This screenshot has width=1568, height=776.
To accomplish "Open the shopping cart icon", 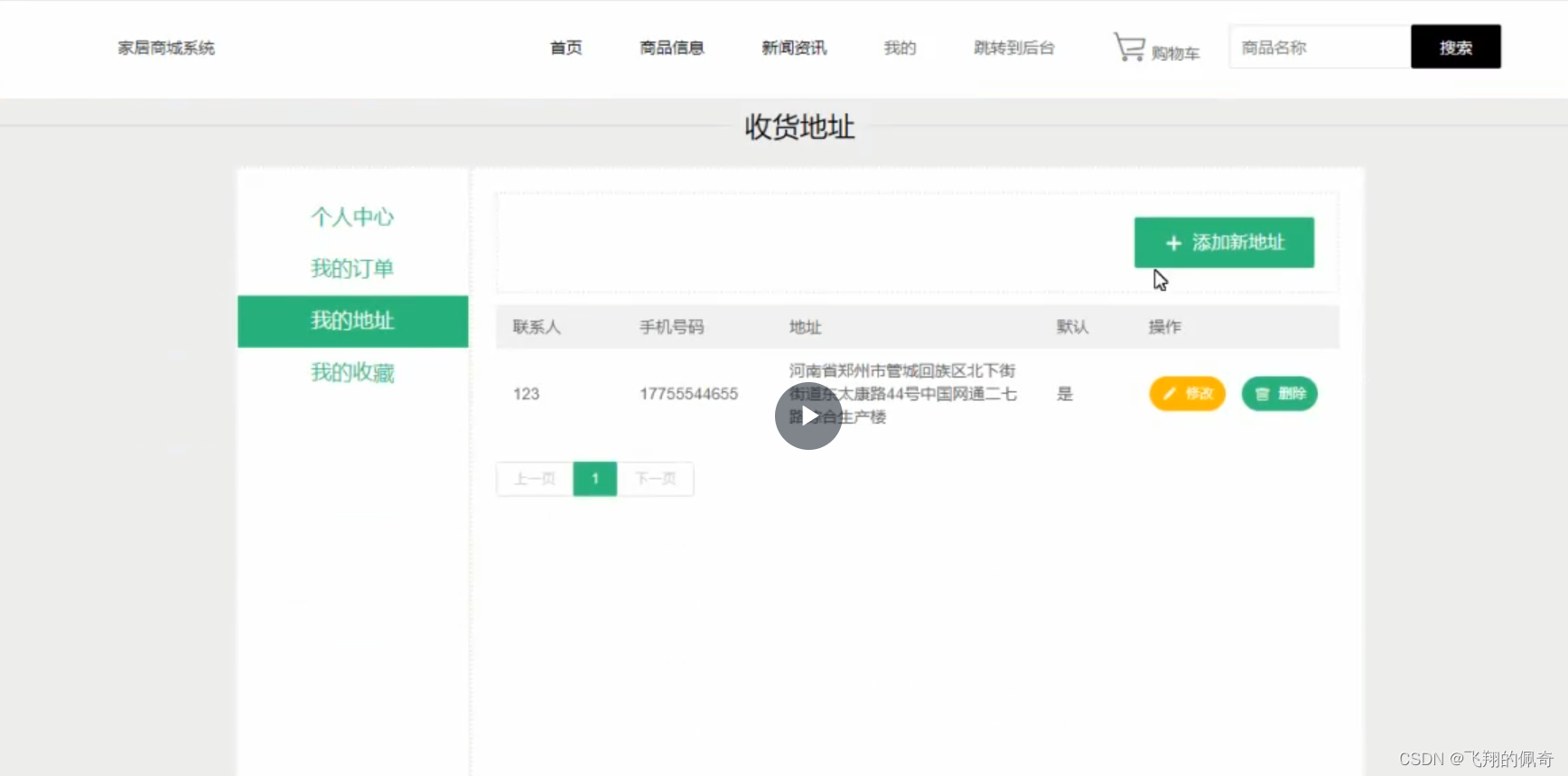I will pyautogui.click(x=1129, y=47).
